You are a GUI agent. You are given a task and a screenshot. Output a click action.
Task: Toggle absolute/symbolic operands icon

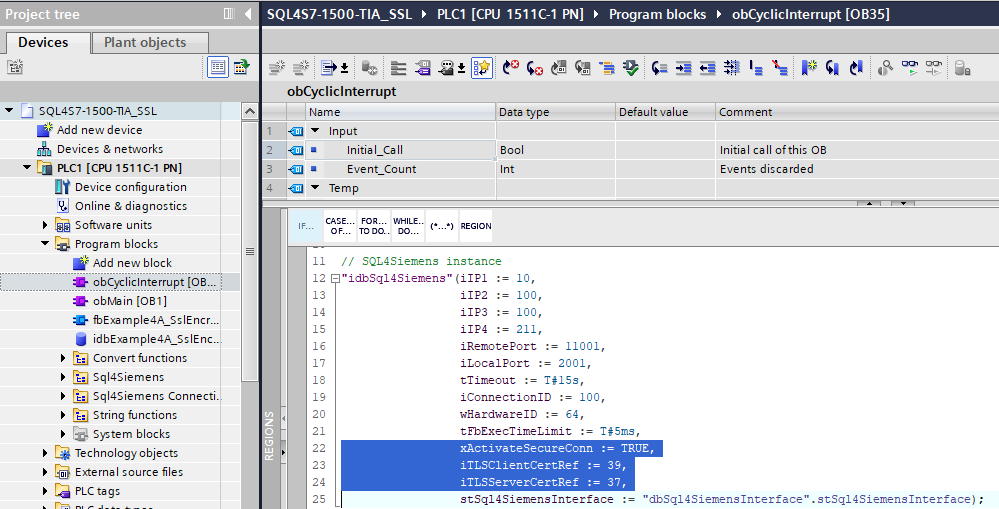(x=422, y=67)
